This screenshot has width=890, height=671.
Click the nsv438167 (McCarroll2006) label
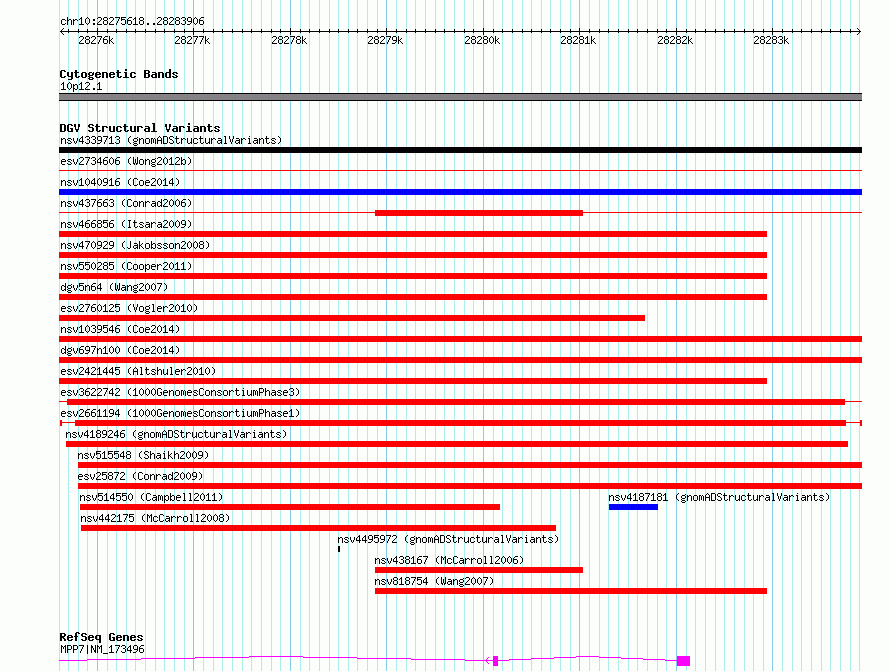coord(449,560)
